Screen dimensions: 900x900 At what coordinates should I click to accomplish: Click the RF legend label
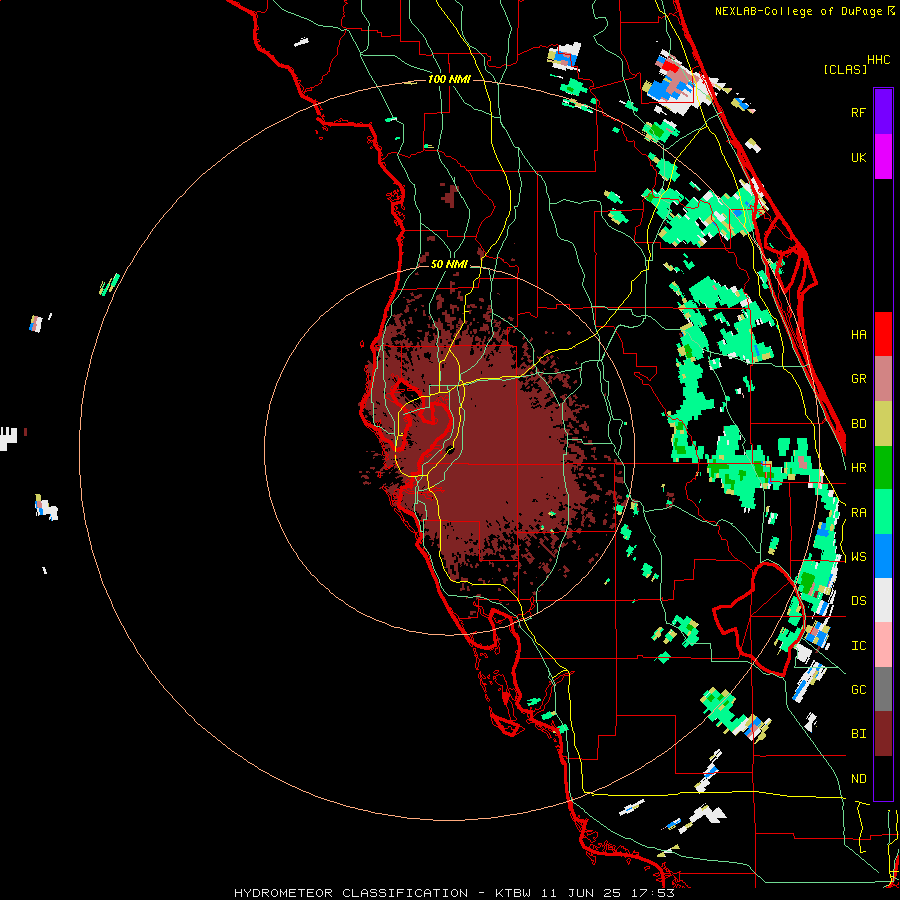pyautogui.click(x=858, y=112)
